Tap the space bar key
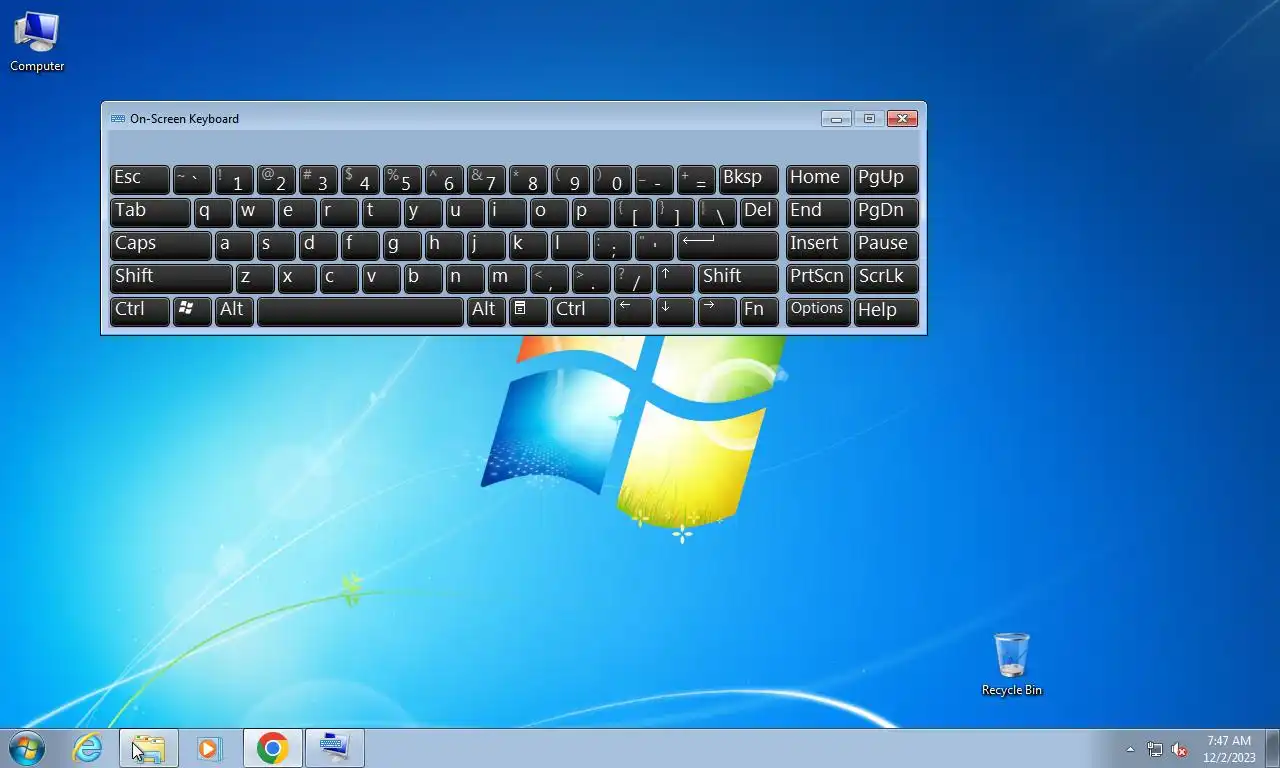1280x768 pixels. pos(360,311)
